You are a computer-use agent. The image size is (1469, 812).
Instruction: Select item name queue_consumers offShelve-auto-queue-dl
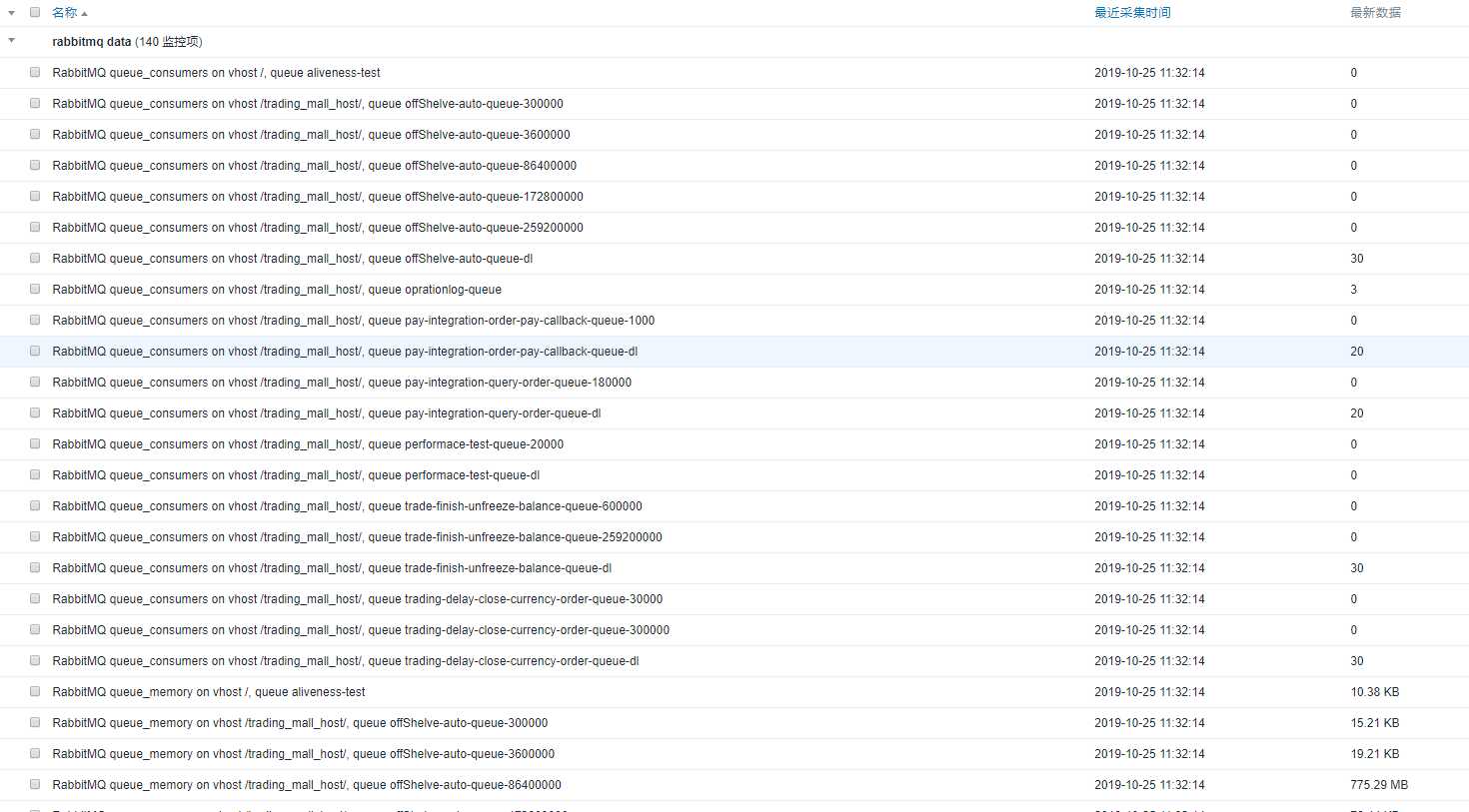pos(293,259)
